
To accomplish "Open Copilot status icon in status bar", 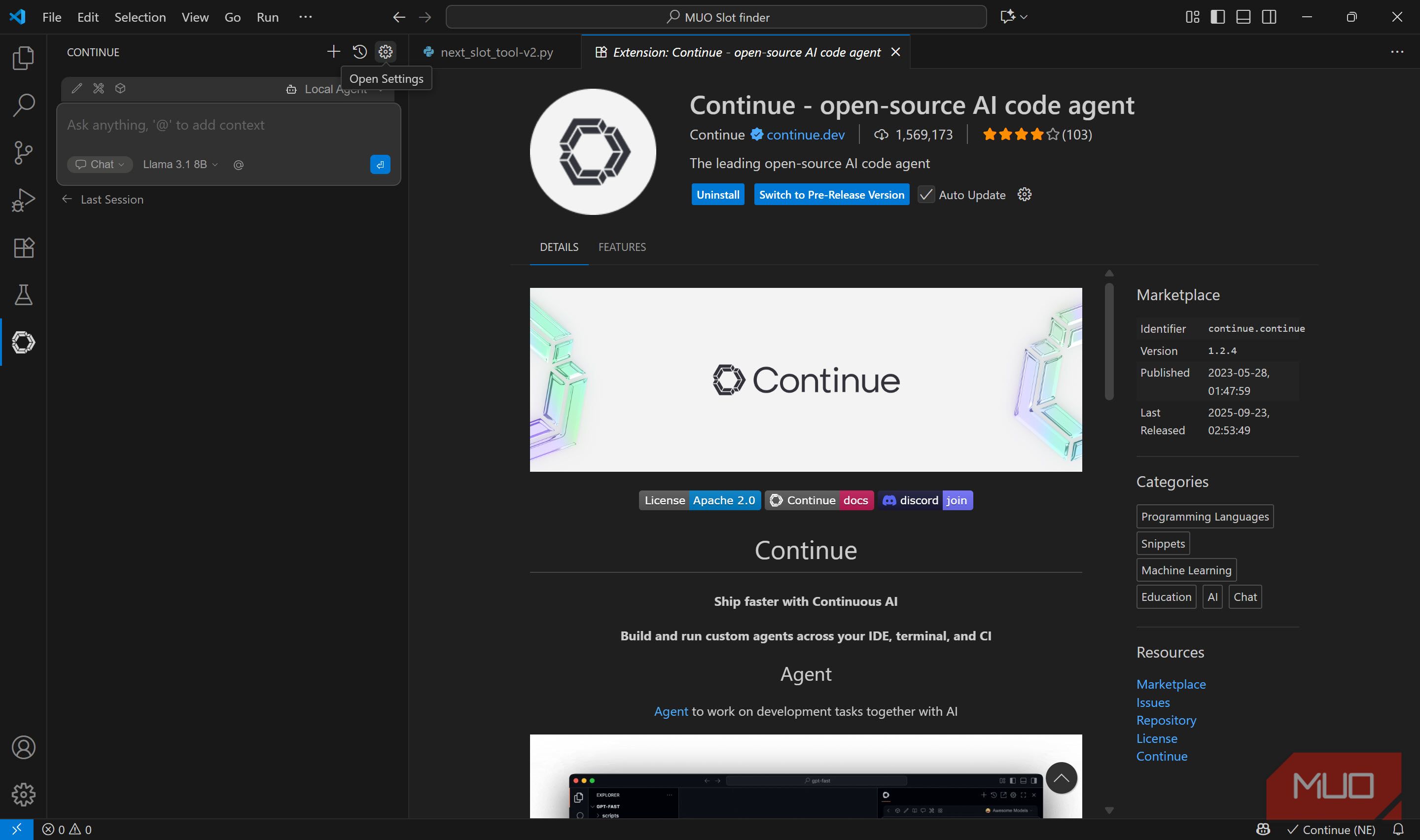I will tap(1263, 829).
